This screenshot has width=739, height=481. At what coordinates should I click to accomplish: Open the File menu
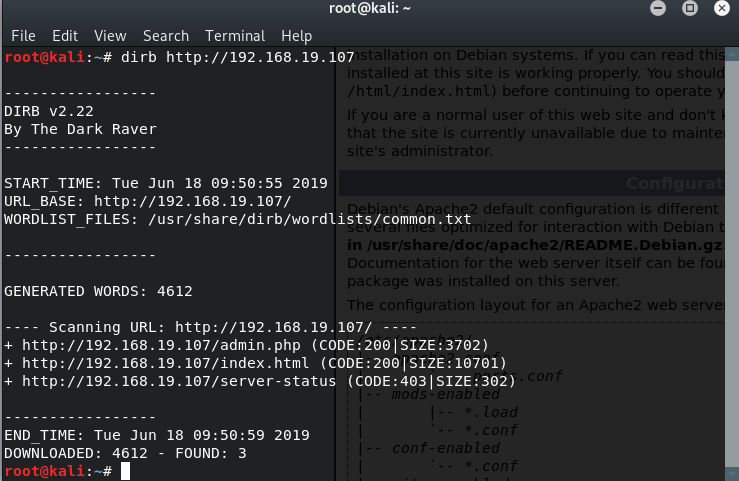pos(23,36)
